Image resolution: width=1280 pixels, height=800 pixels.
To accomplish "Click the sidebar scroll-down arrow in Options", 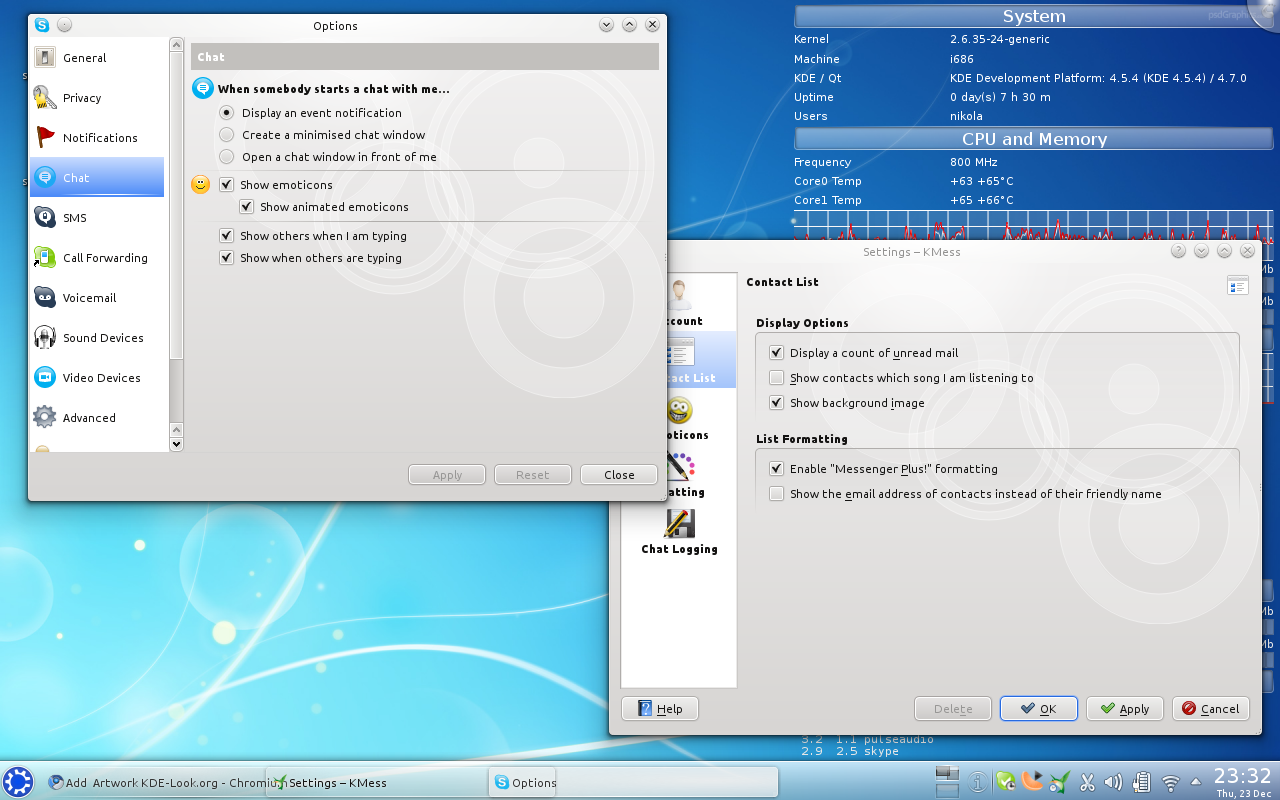I will click(x=177, y=444).
